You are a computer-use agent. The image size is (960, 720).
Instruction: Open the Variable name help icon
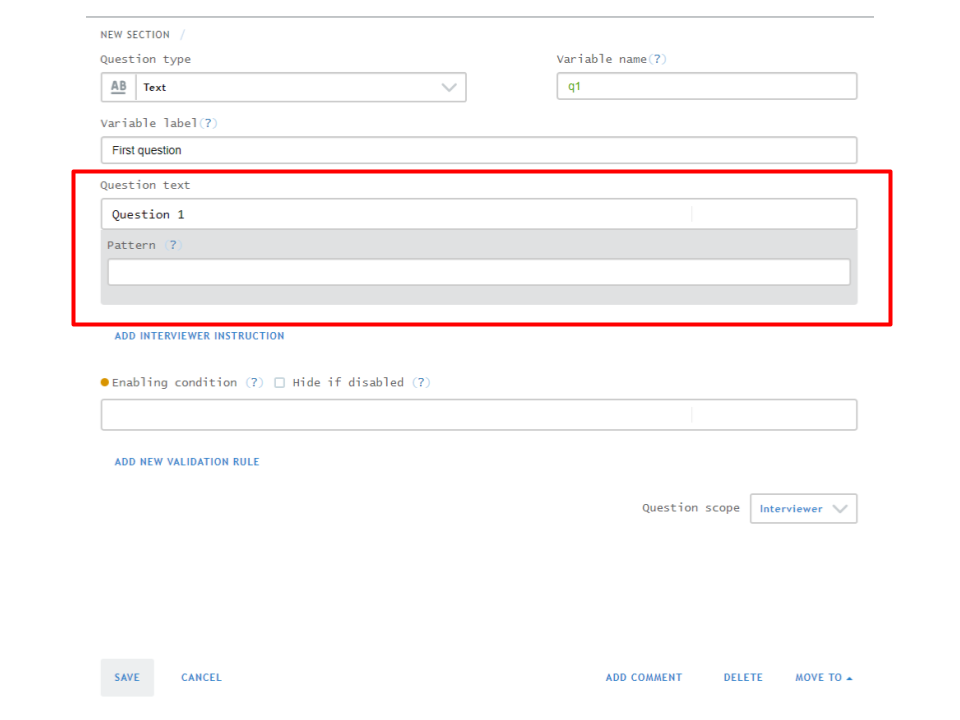tap(658, 59)
